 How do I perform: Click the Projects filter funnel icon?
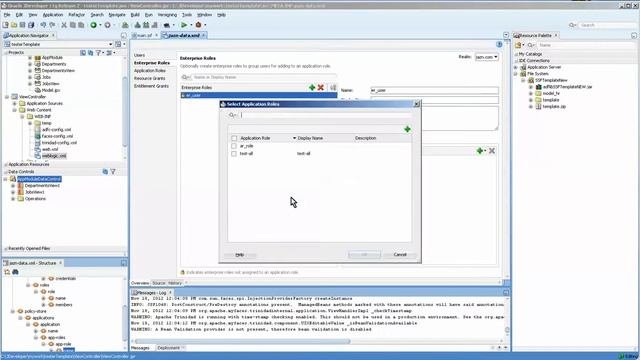pos(98,53)
